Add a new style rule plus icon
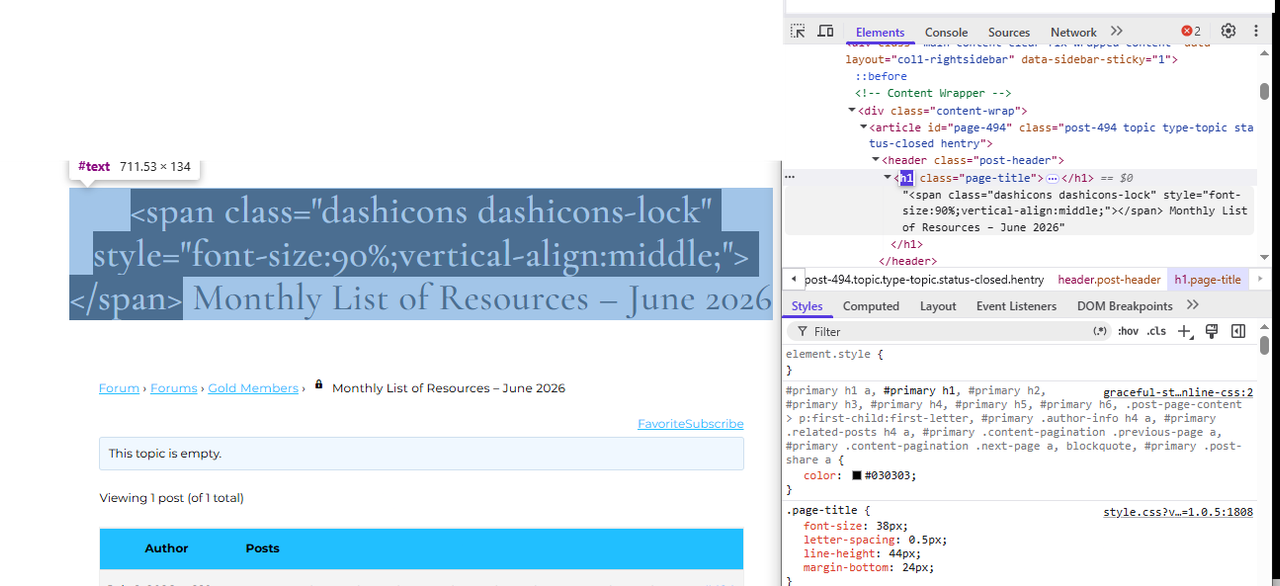1280x586 pixels. pos(1185,331)
